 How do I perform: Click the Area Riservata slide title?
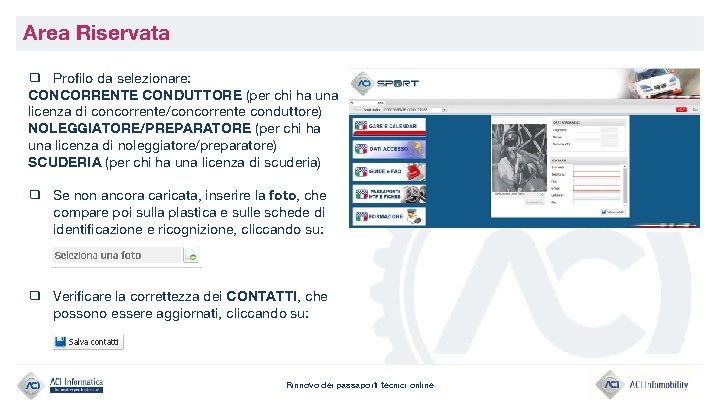tap(96, 33)
